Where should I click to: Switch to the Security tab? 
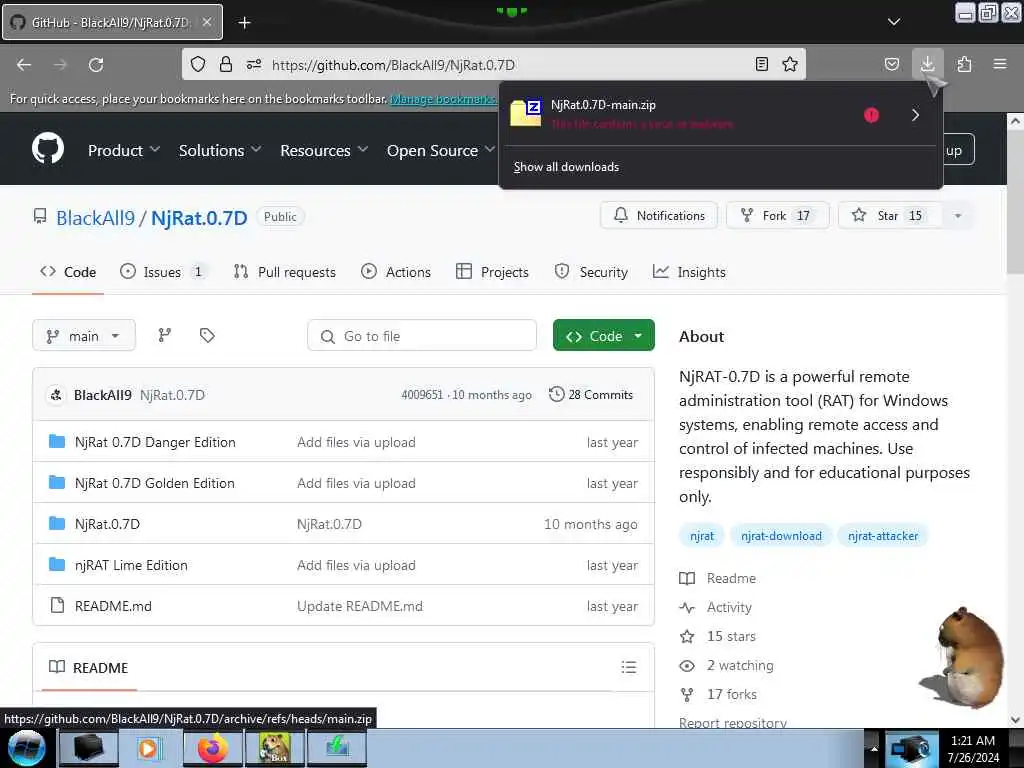pyautogui.click(x=591, y=272)
